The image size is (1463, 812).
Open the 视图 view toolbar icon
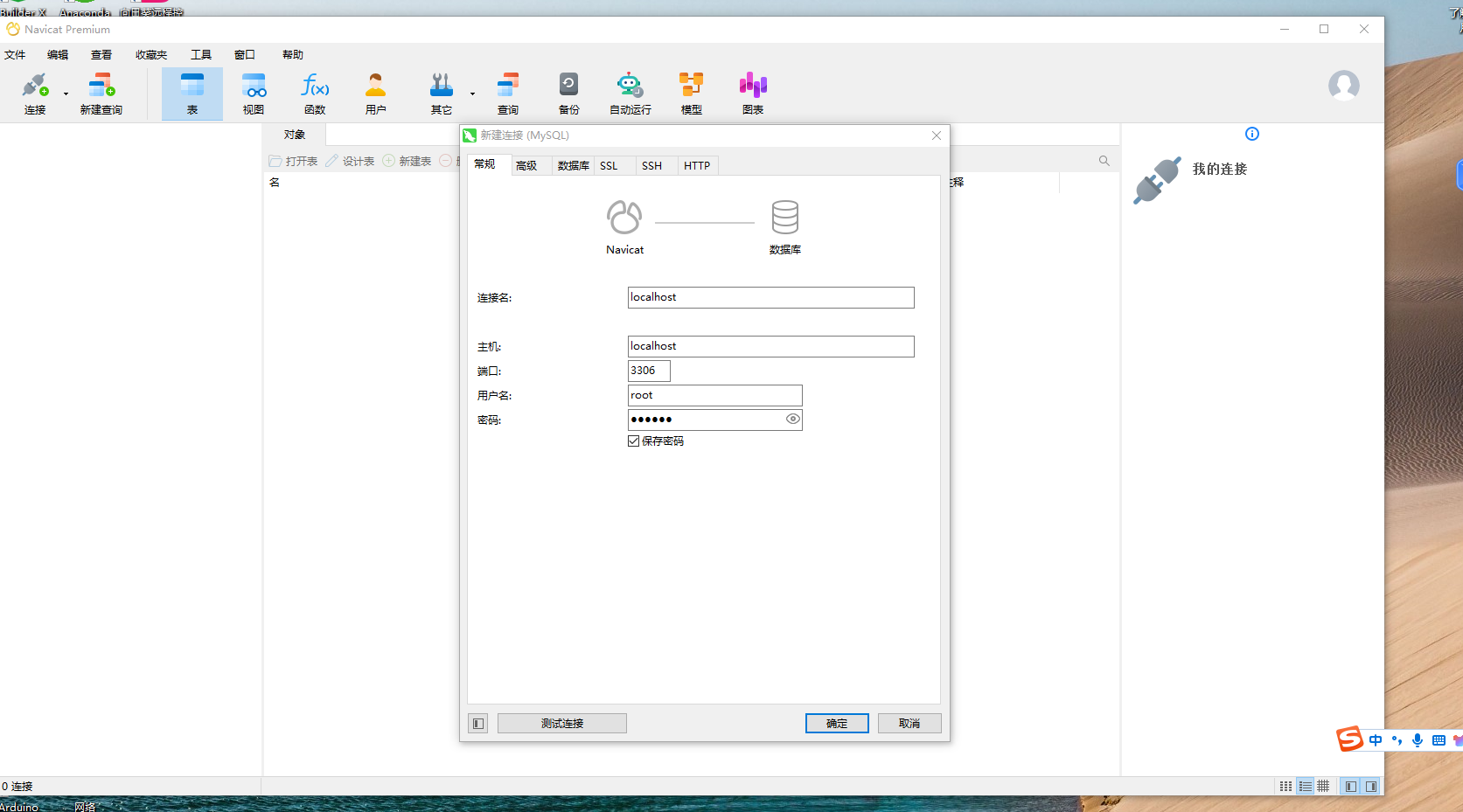tap(254, 94)
